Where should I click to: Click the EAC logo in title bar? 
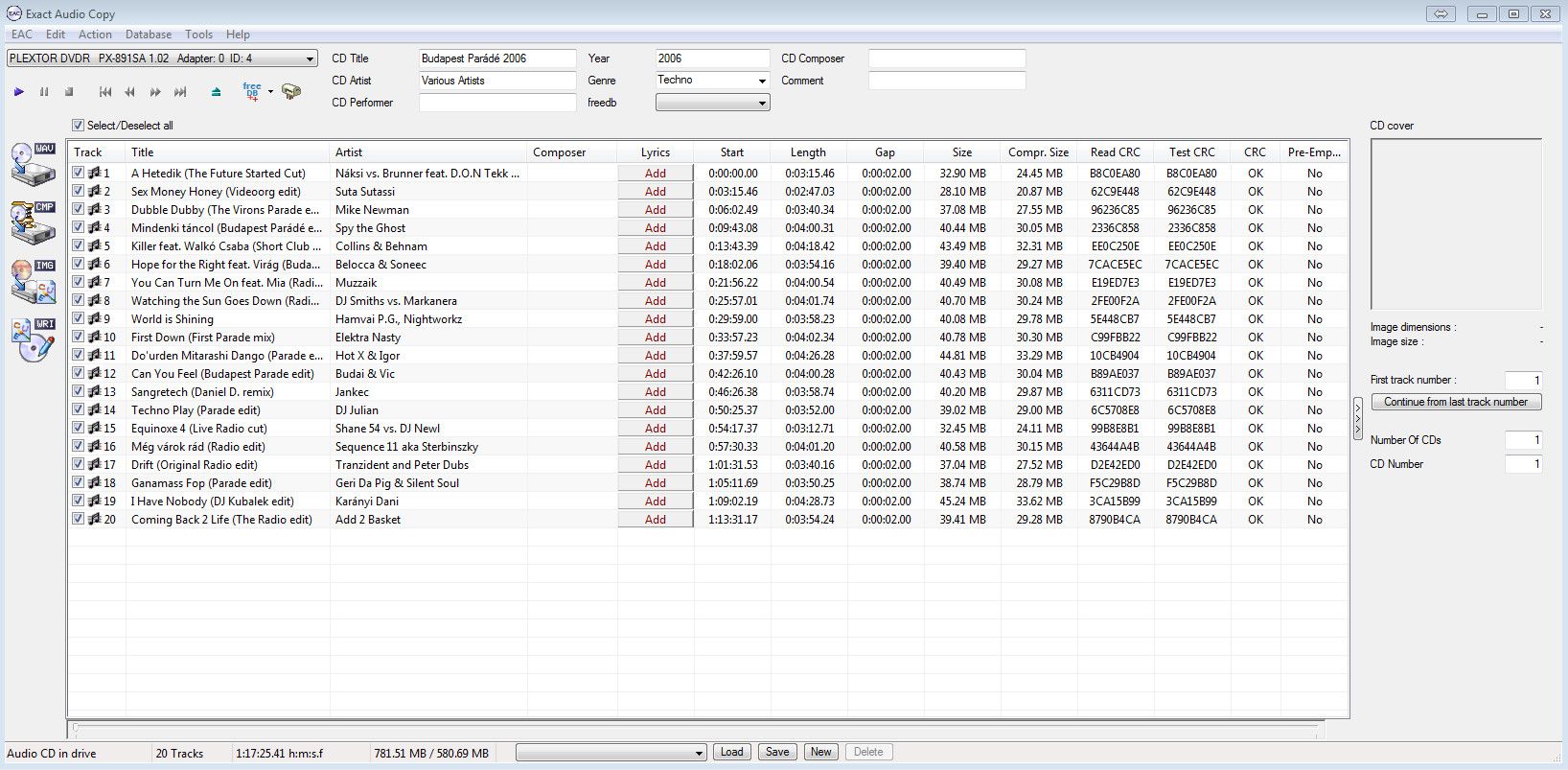[x=13, y=13]
